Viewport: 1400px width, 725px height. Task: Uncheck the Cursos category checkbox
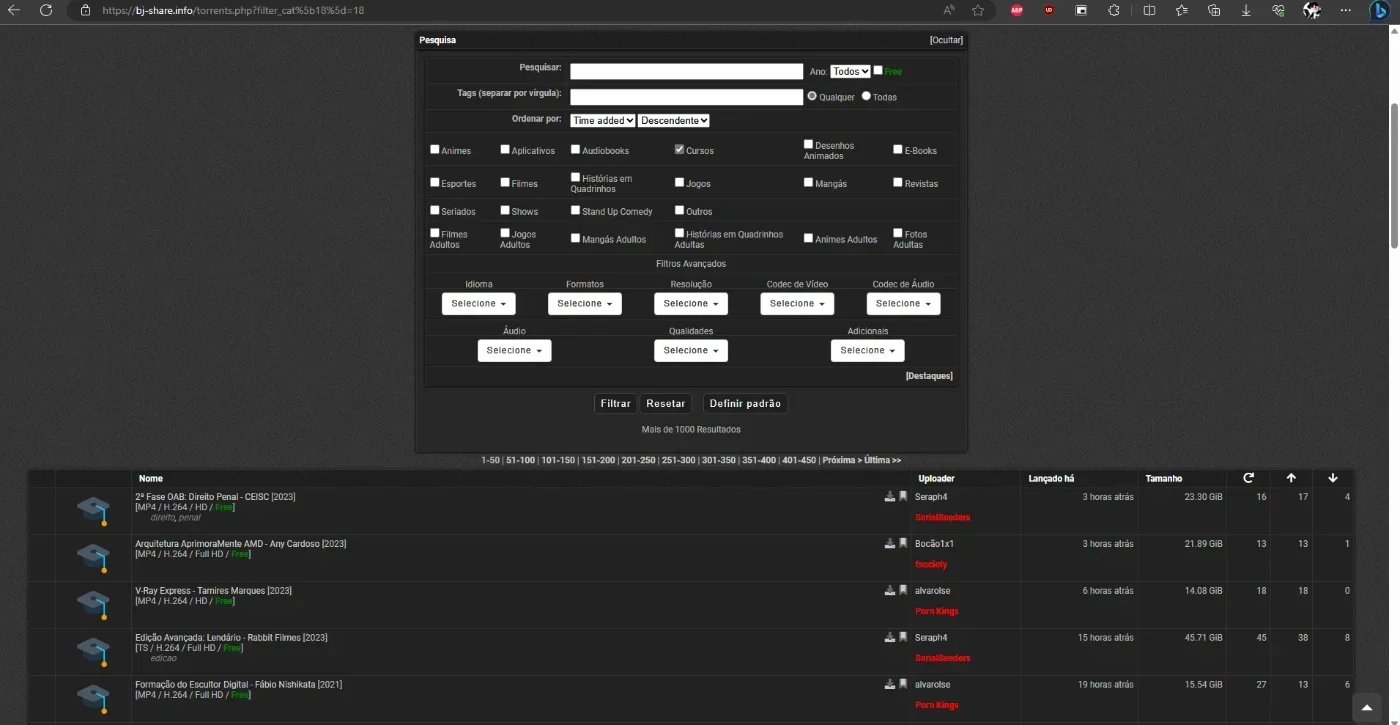(679, 149)
